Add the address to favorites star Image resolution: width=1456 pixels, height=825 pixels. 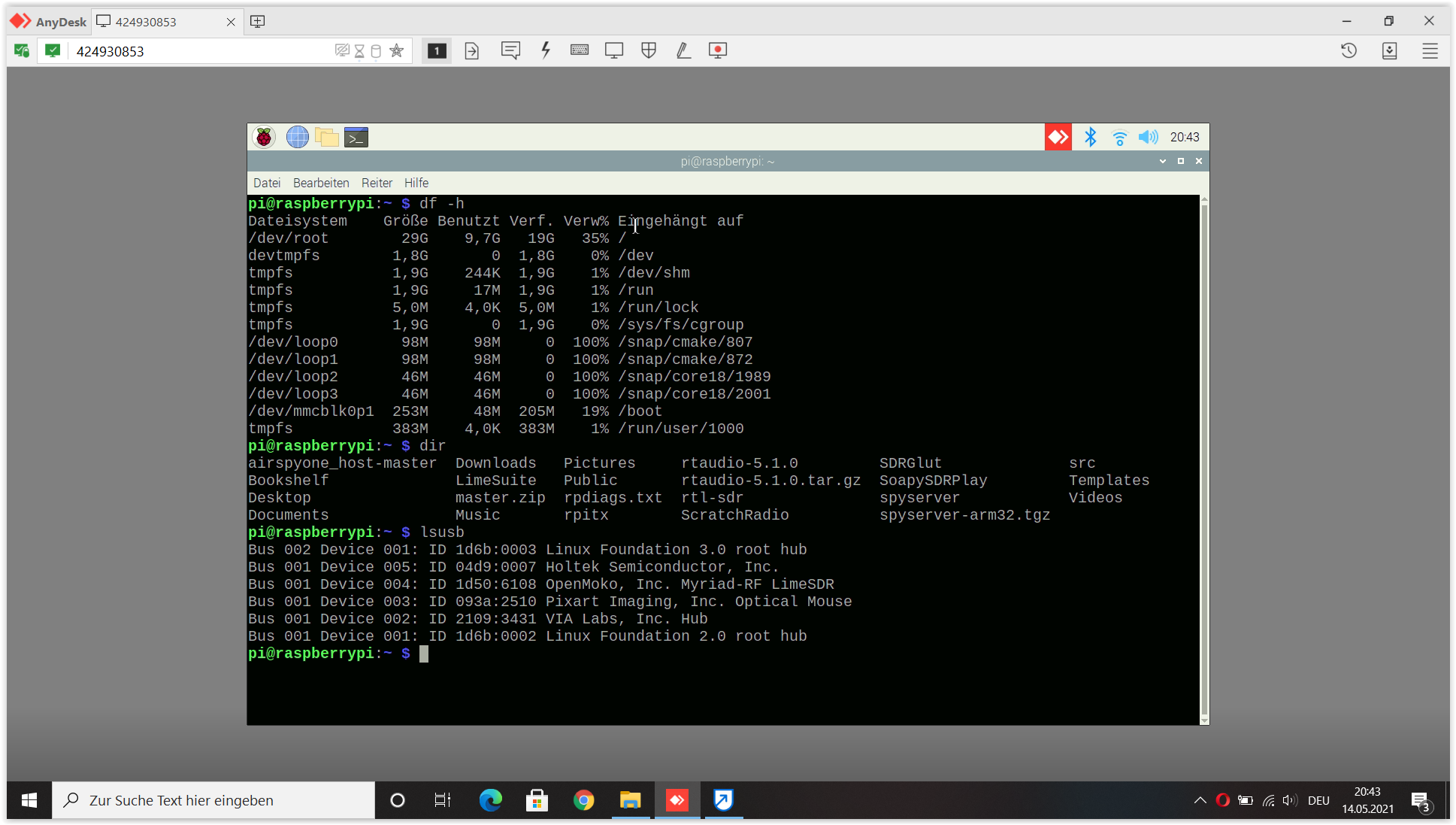(x=397, y=51)
